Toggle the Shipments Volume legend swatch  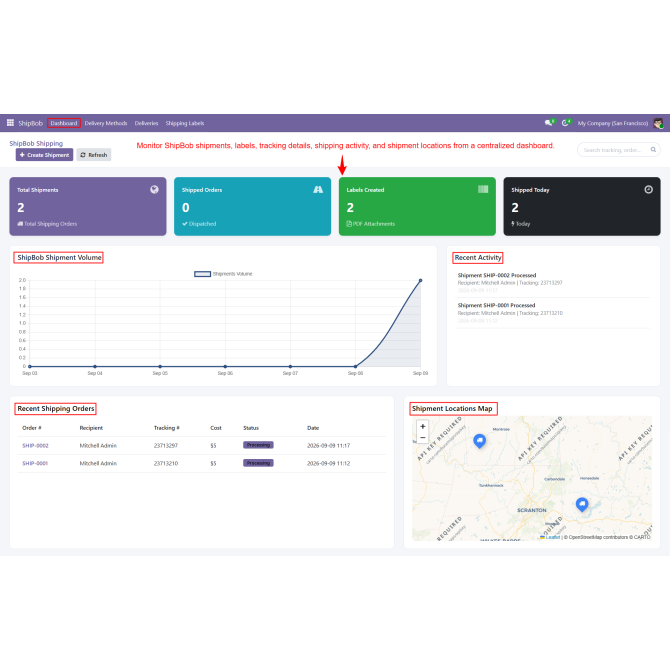(203, 274)
